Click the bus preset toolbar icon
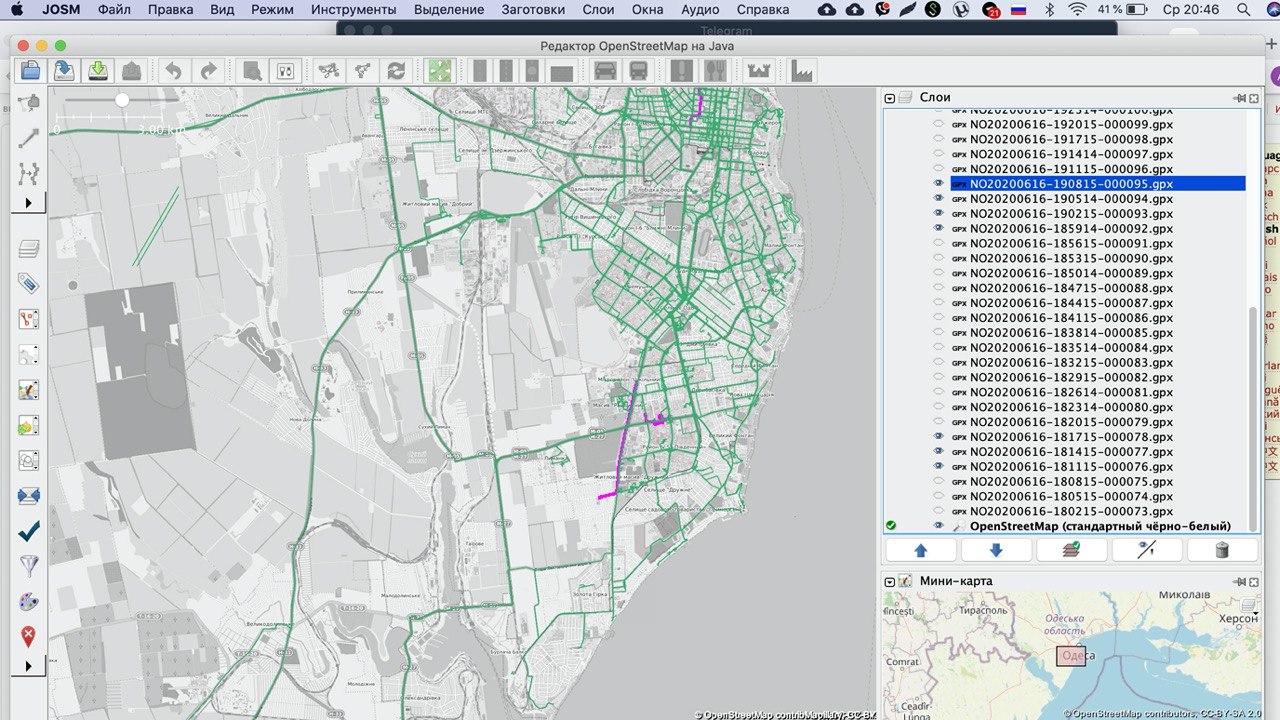Screen dimensions: 1280x720 pyautogui.click(x=637, y=71)
